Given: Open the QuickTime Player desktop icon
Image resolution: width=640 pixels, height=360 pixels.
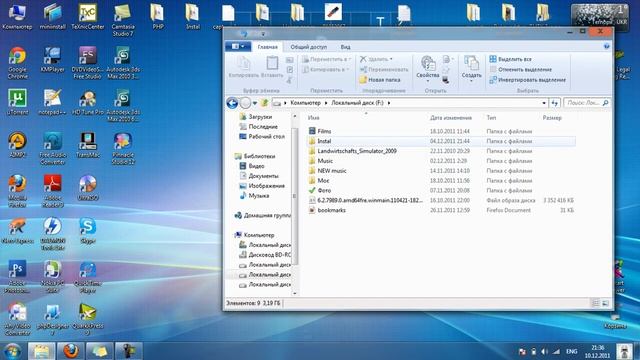Looking at the screenshot, I should tap(88, 276).
